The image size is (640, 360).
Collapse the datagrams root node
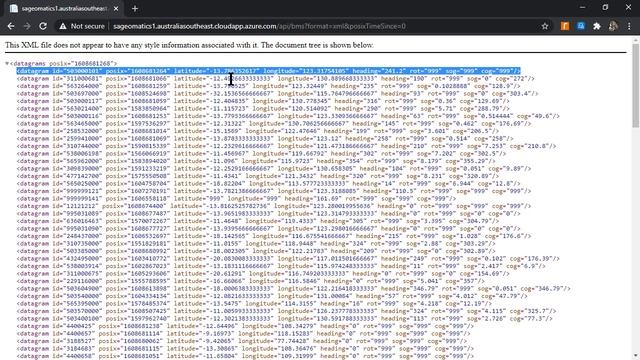point(7,63)
